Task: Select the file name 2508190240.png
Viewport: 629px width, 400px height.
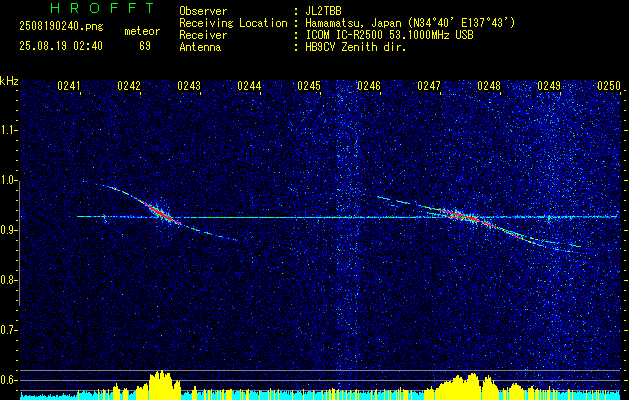Action: coord(61,27)
